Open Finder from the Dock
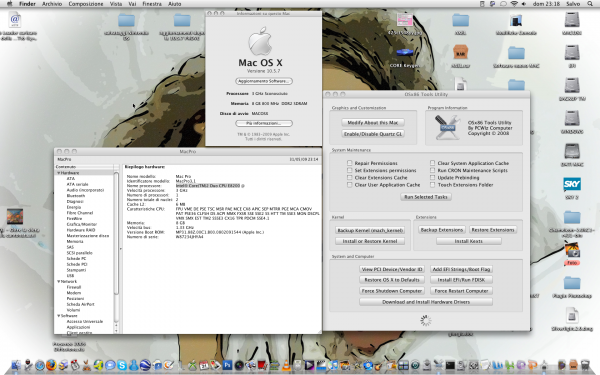Viewport: 600px width, 375px height. [16, 365]
